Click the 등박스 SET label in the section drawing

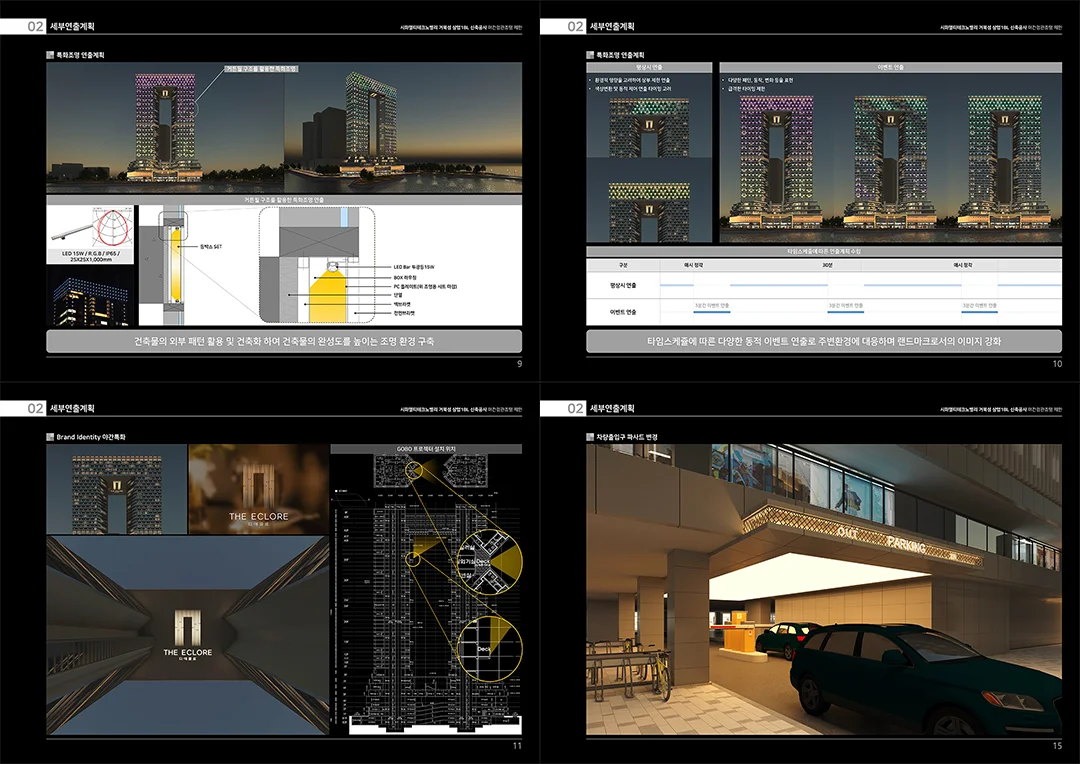click(211, 245)
